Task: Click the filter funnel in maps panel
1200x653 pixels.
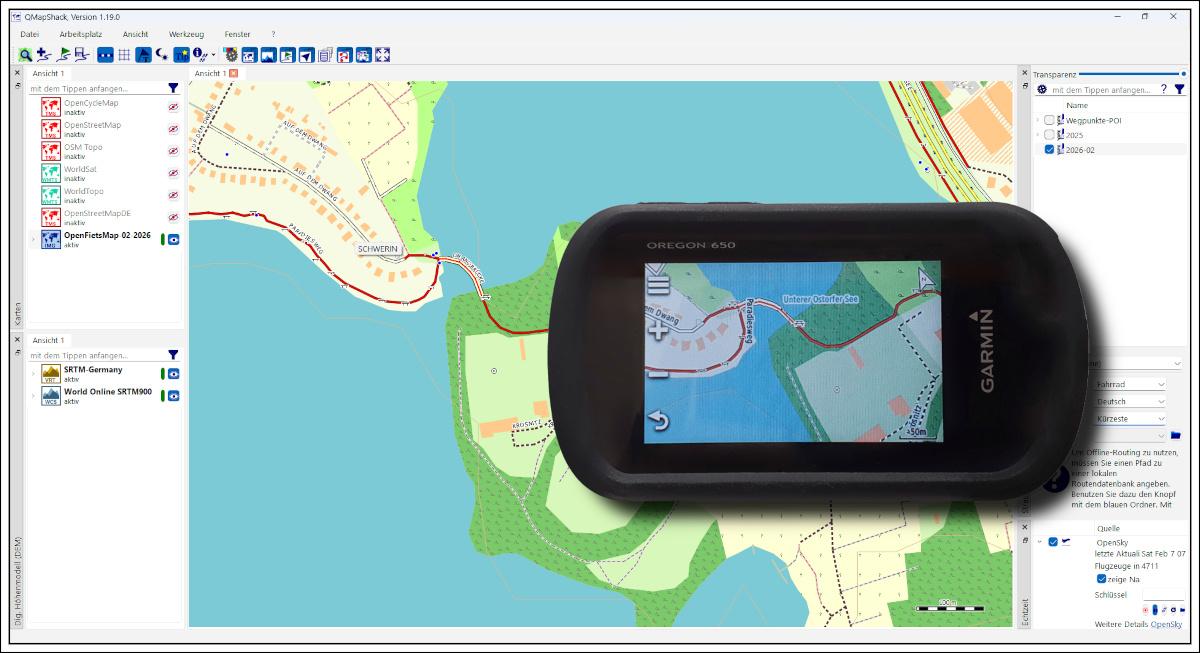Action: point(173,88)
